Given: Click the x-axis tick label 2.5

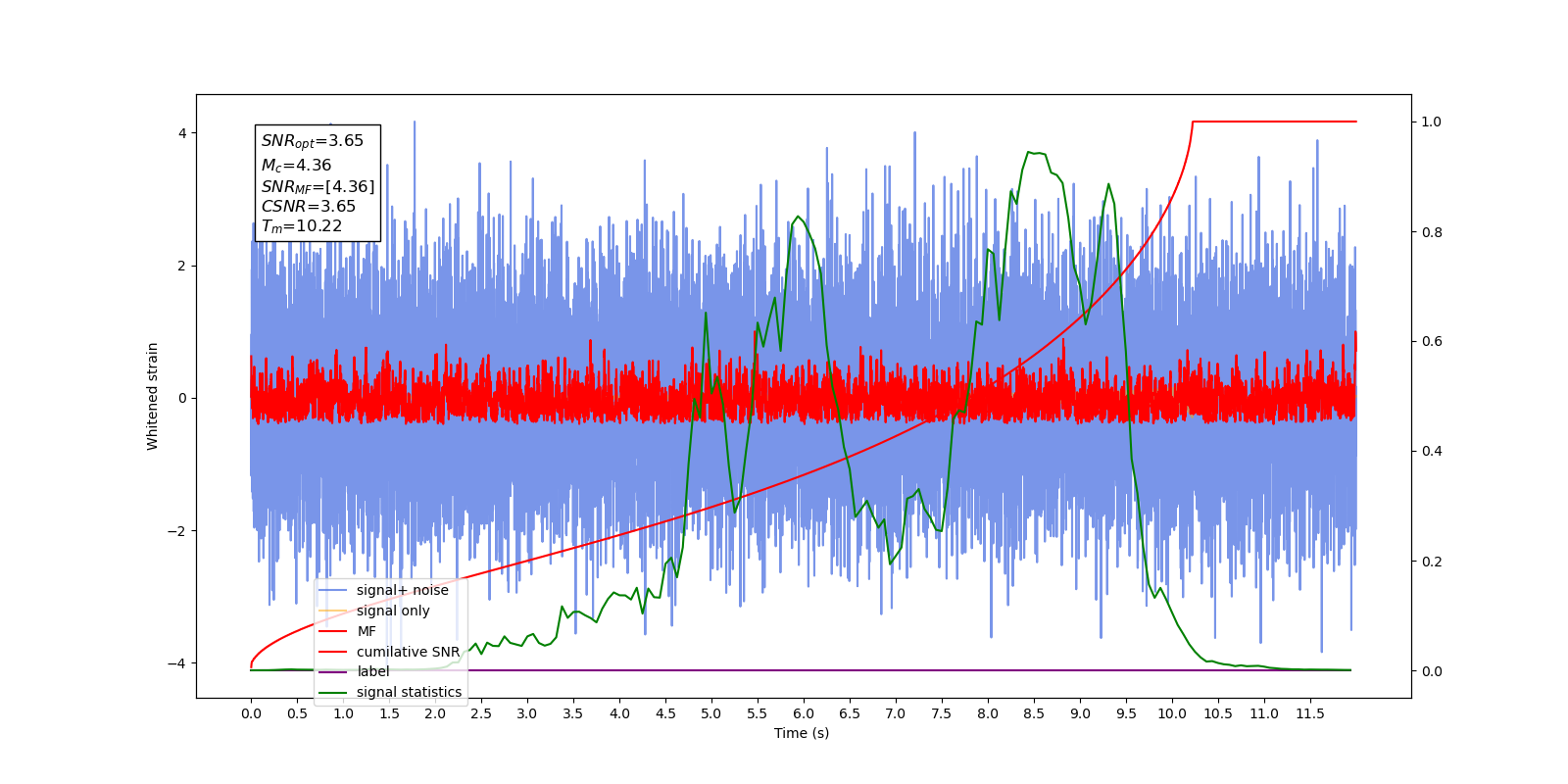Looking at the screenshot, I should [x=481, y=713].
